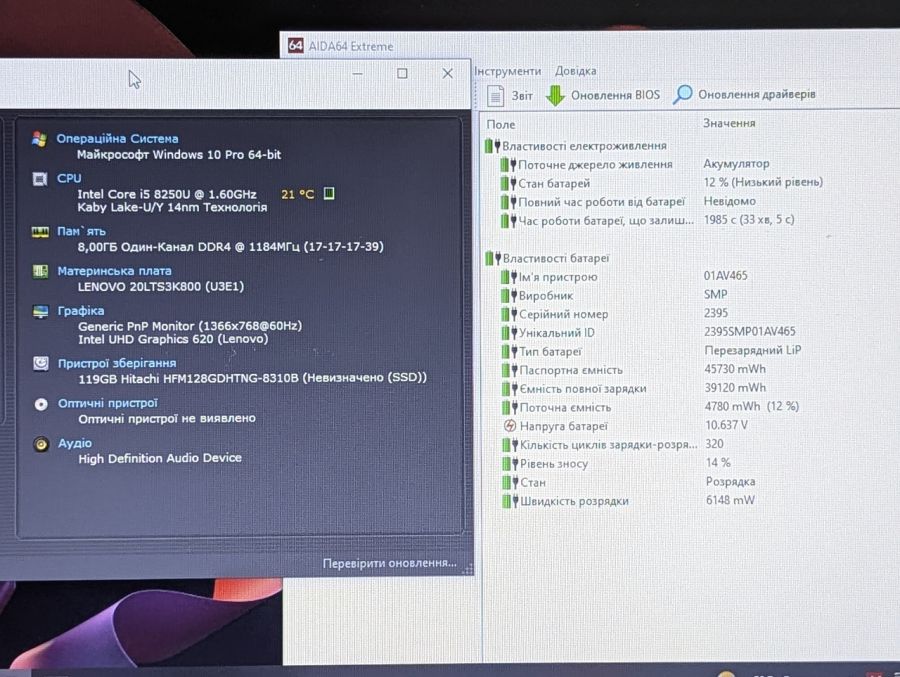900x677 pixels.
Task: Click the disc icon beside Оптичні пристрої
Action: [41, 404]
